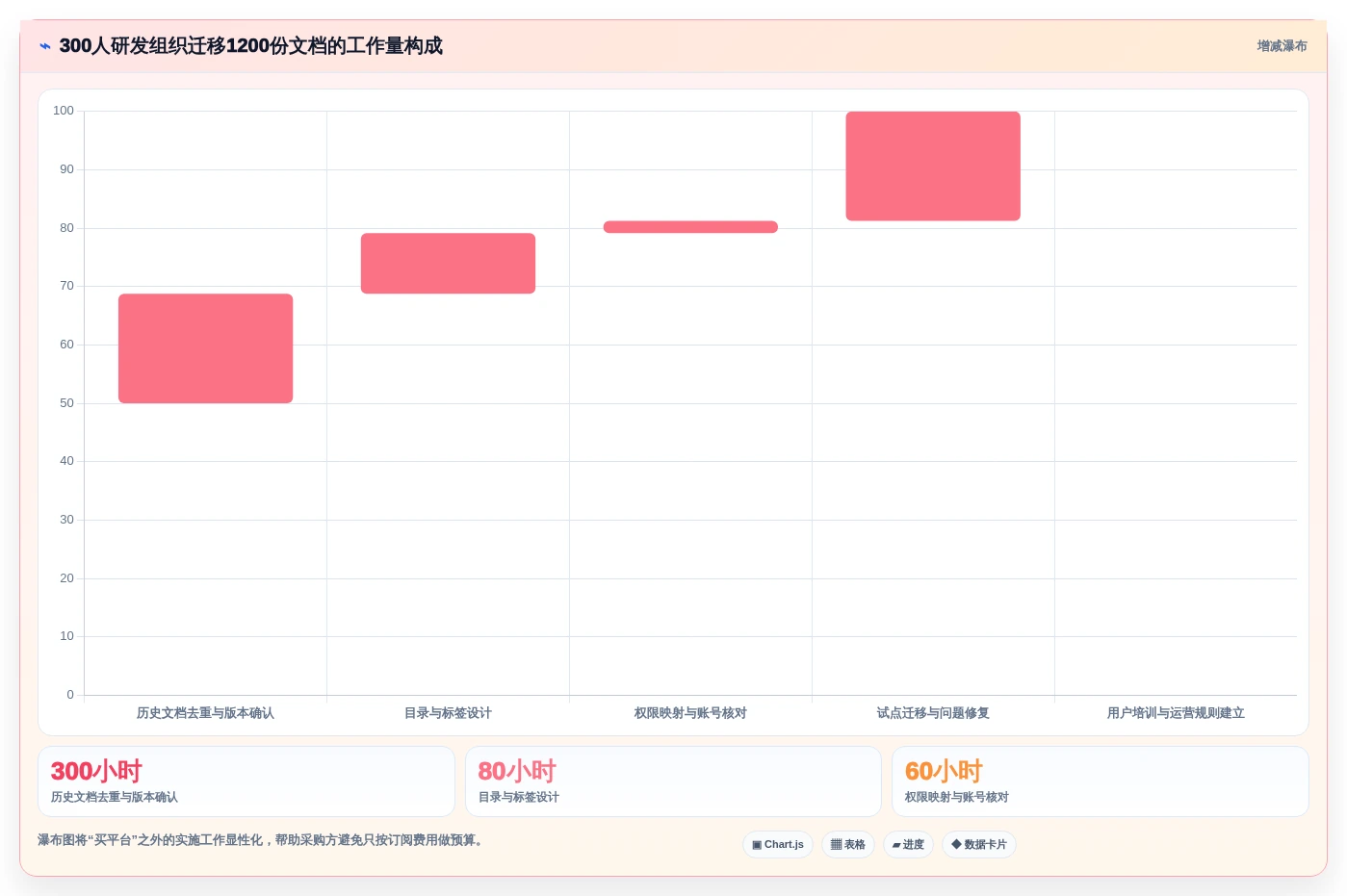
Task: Click the 增减瀑布 label in the header
Action: [1282, 46]
